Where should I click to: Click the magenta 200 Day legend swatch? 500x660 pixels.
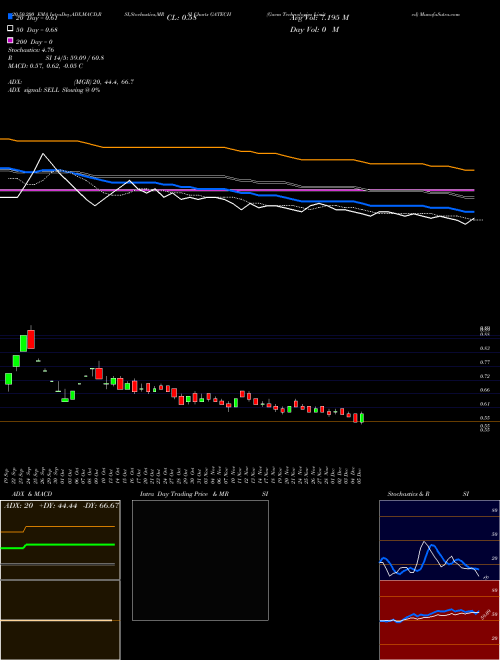pyautogui.click(x=10, y=40)
